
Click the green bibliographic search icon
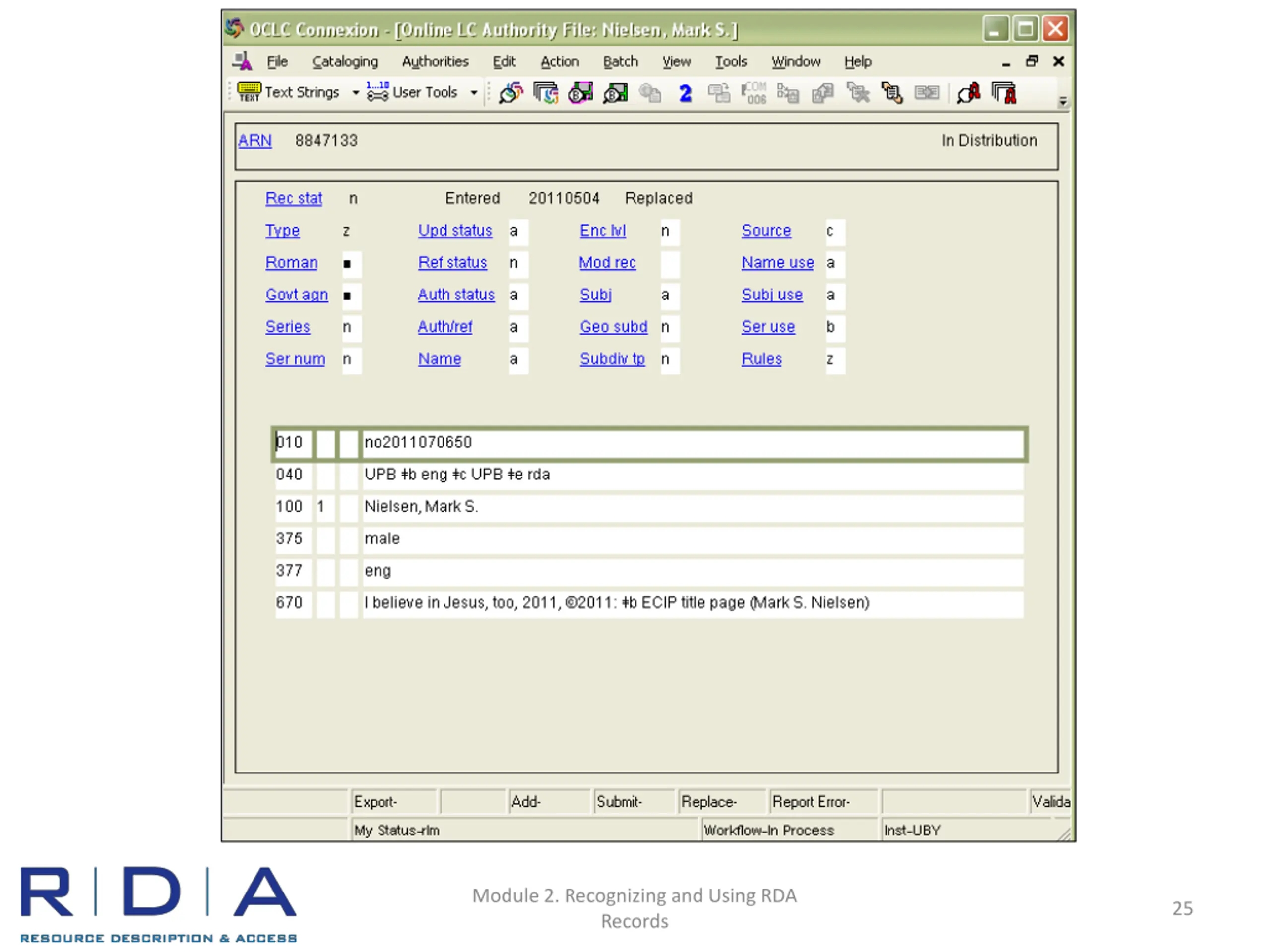pyautogui.click(x=615, y=92)
